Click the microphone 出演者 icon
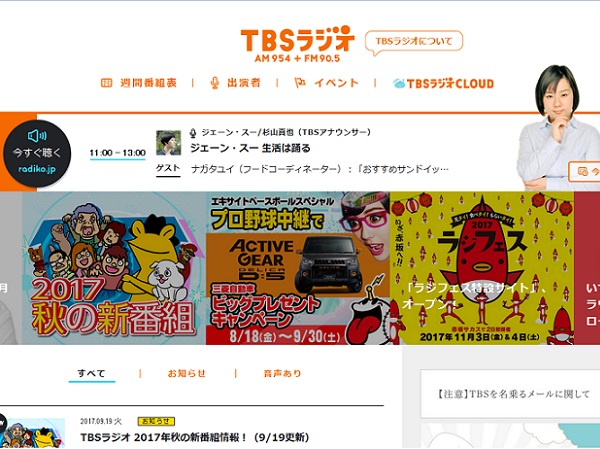 215,83
